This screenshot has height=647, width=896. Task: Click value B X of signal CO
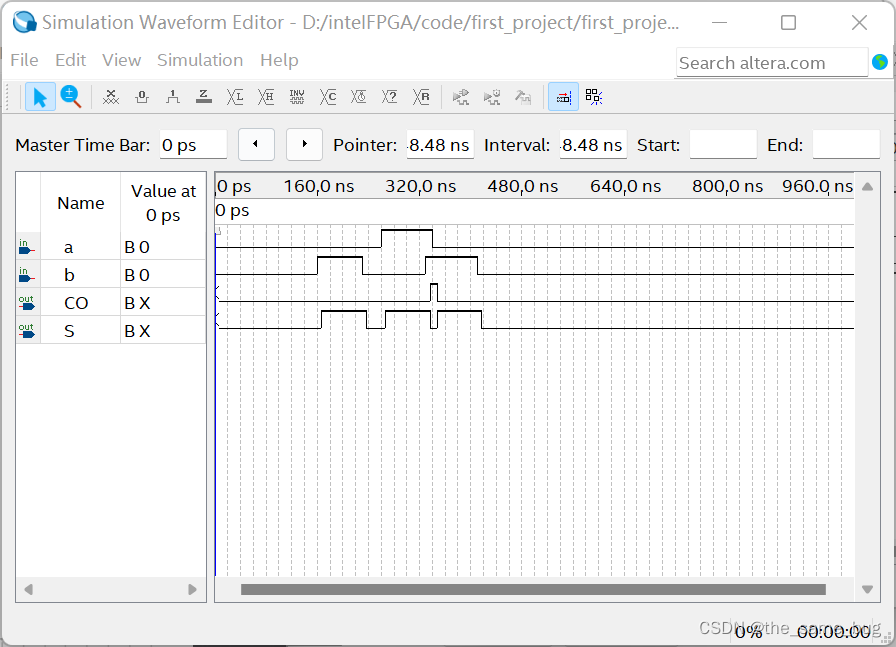[137, 303]
